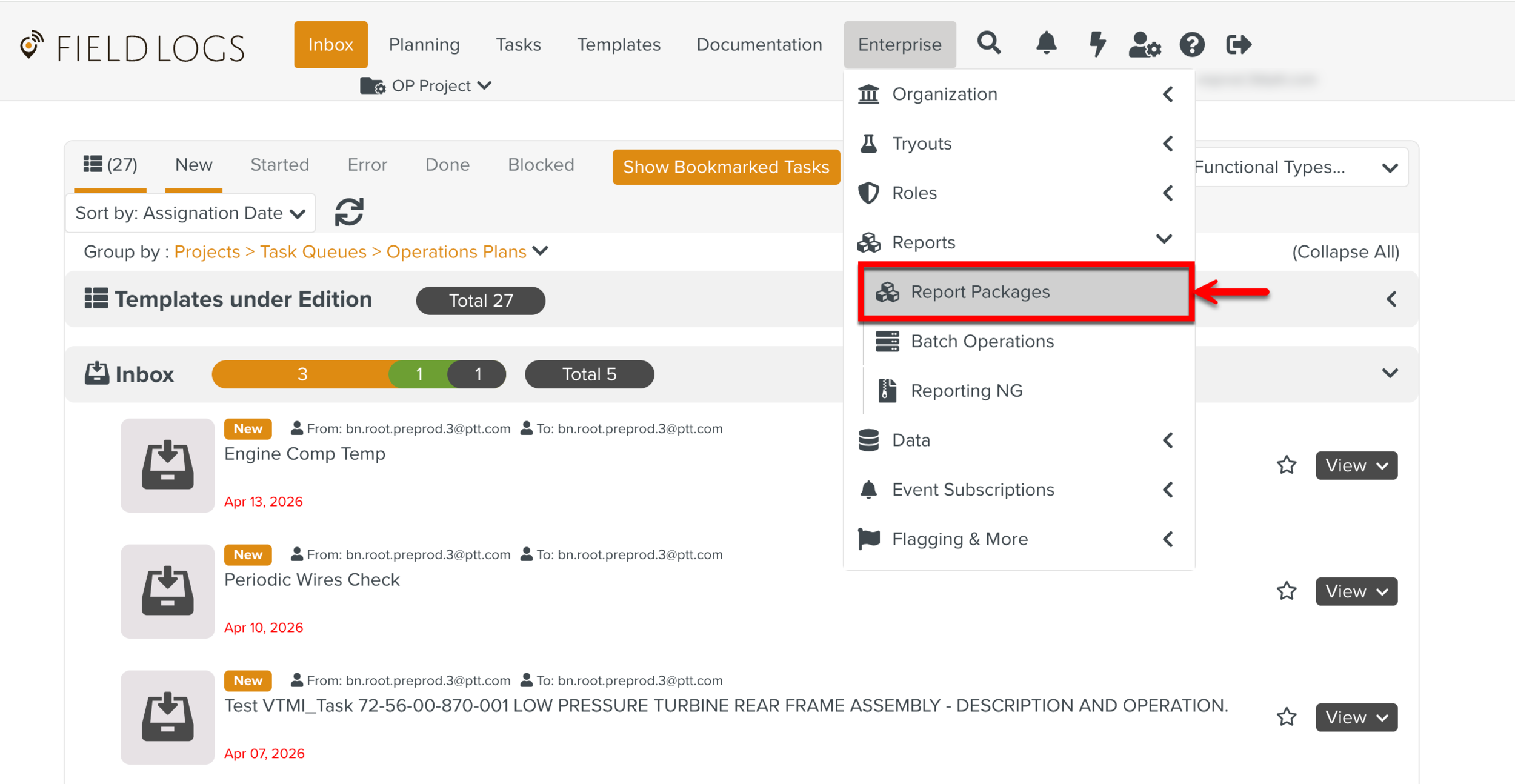
Task: Star the Test VTMI_Task item
Action: [1287, 717]
